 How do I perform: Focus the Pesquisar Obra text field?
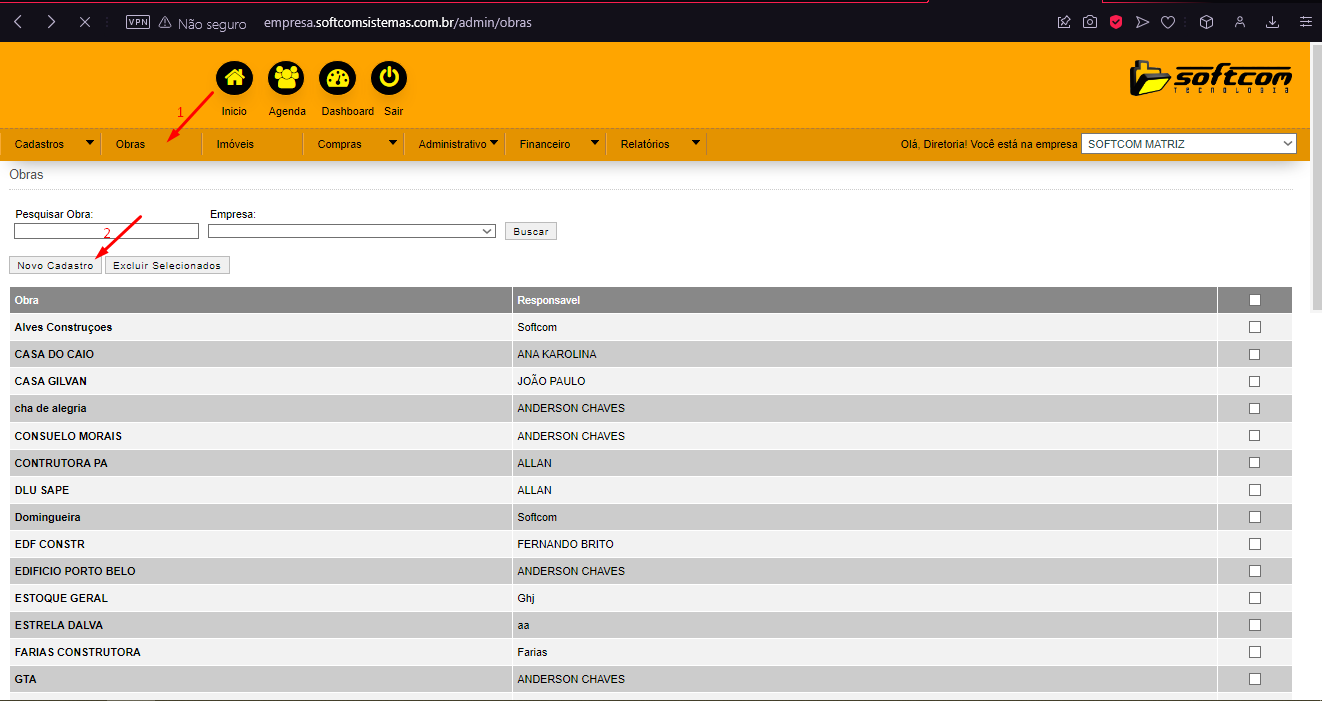click(x=106, y=231)
